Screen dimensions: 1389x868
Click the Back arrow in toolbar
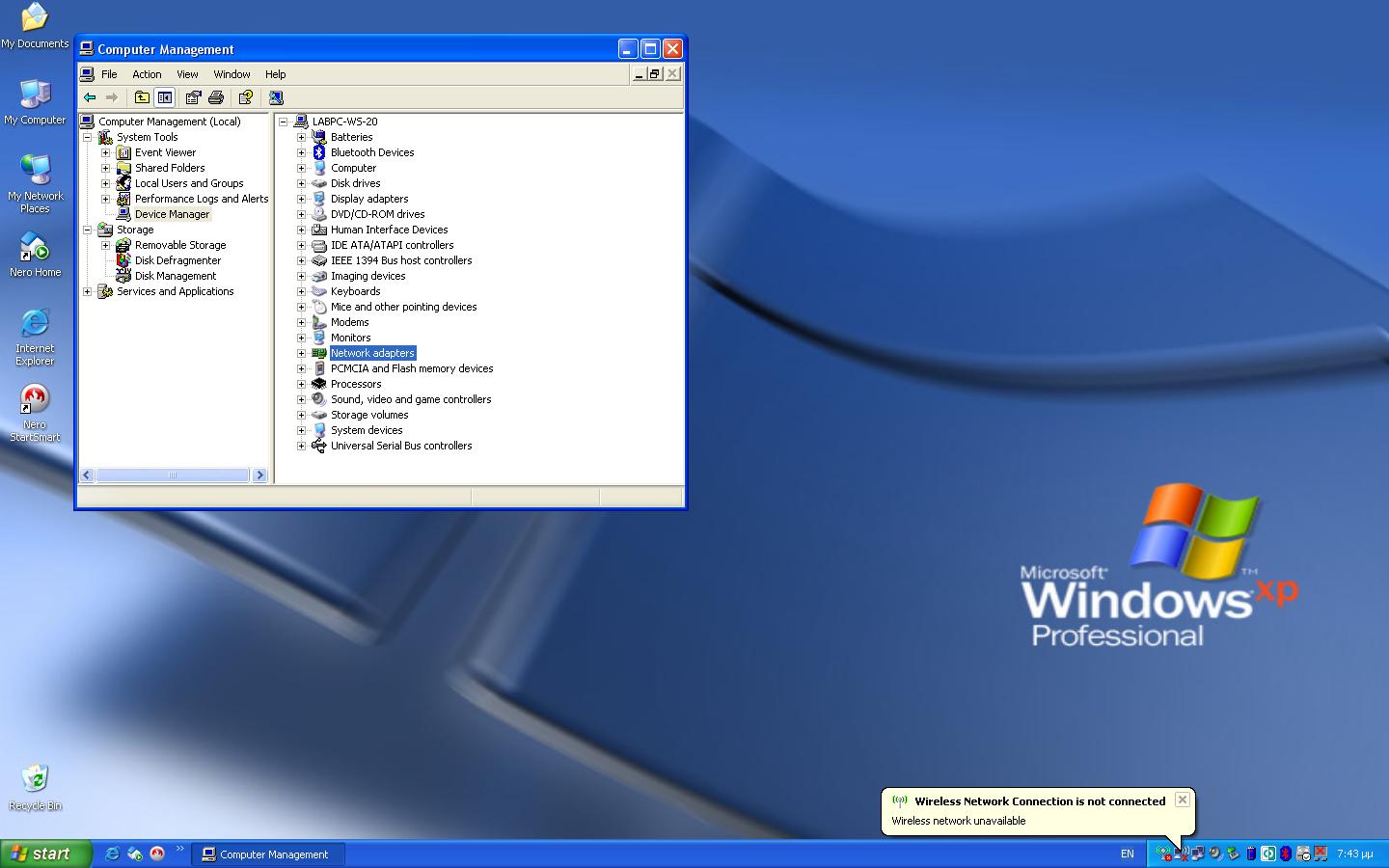click(90, 97)
